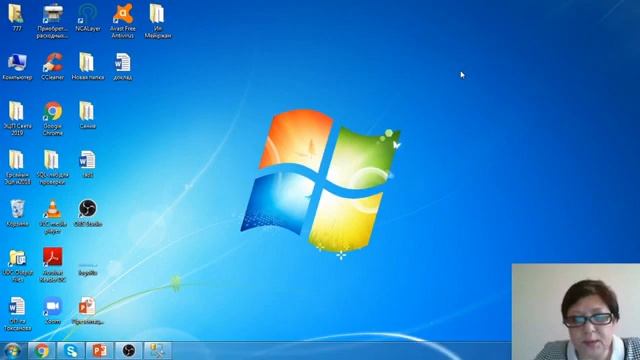The image size is (640, 360).
Task: Select the folder right of Google Chrome
Action: coord(88,115)
